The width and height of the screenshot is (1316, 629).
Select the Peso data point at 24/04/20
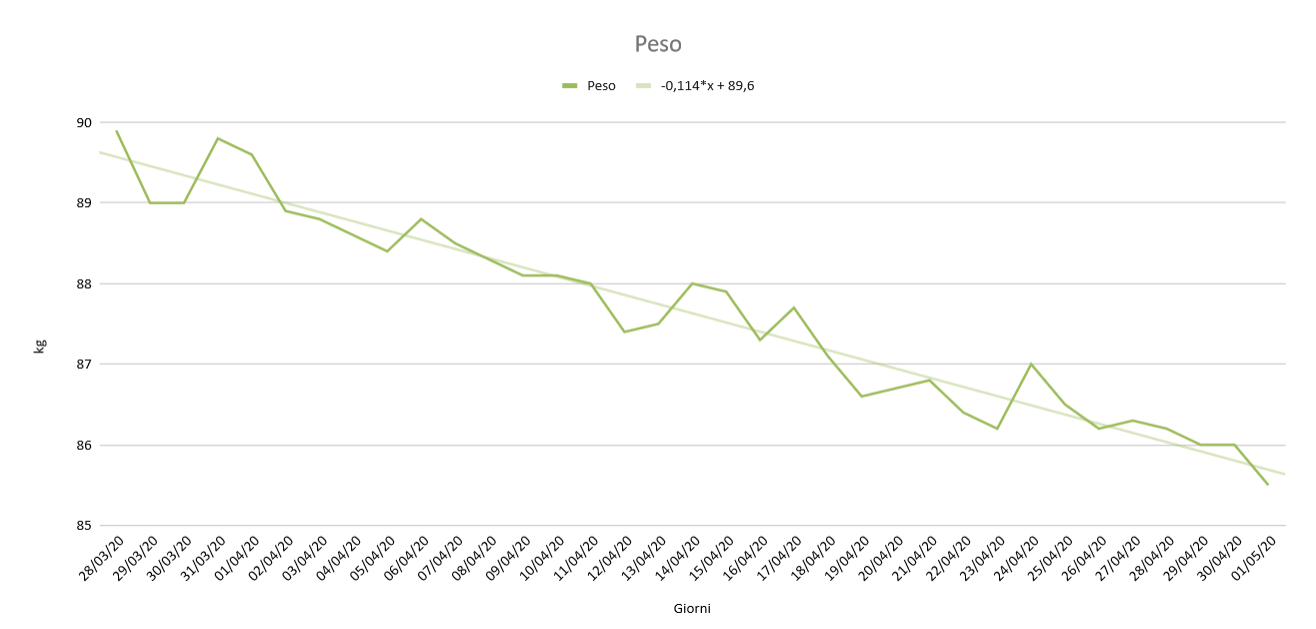tap(1031, 364)
